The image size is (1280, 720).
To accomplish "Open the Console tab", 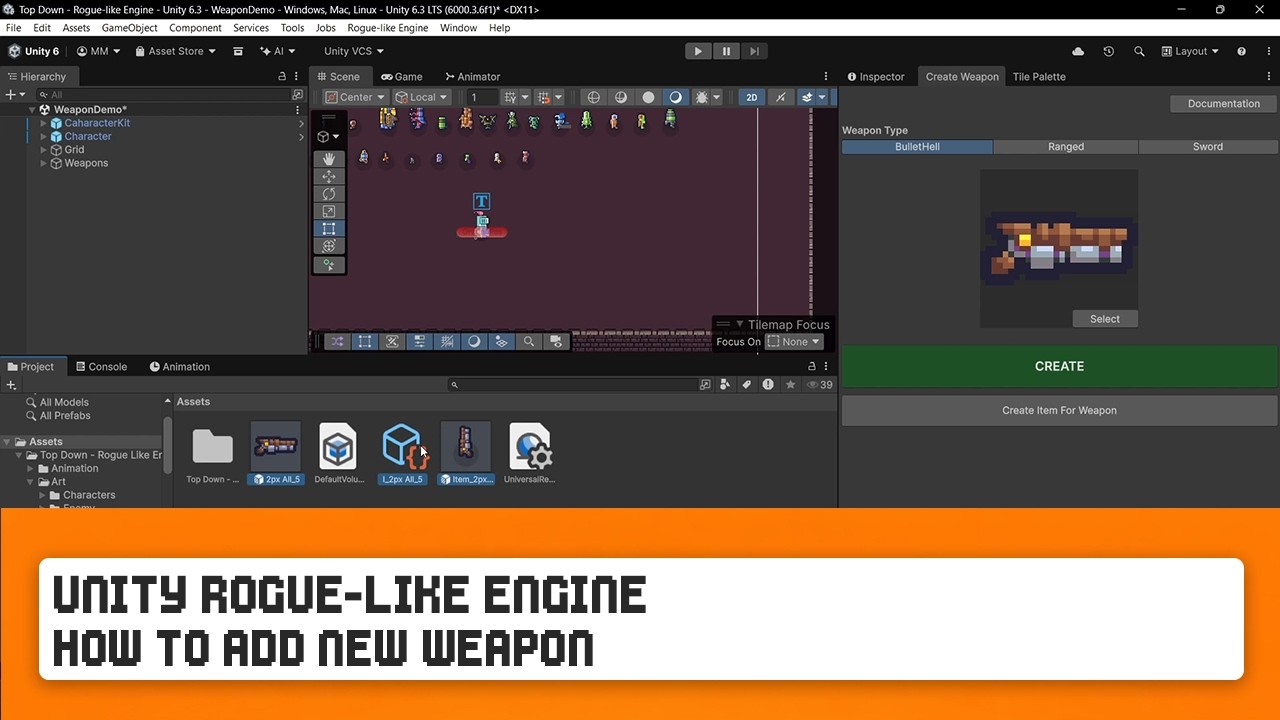I will [x=101, y=367].
